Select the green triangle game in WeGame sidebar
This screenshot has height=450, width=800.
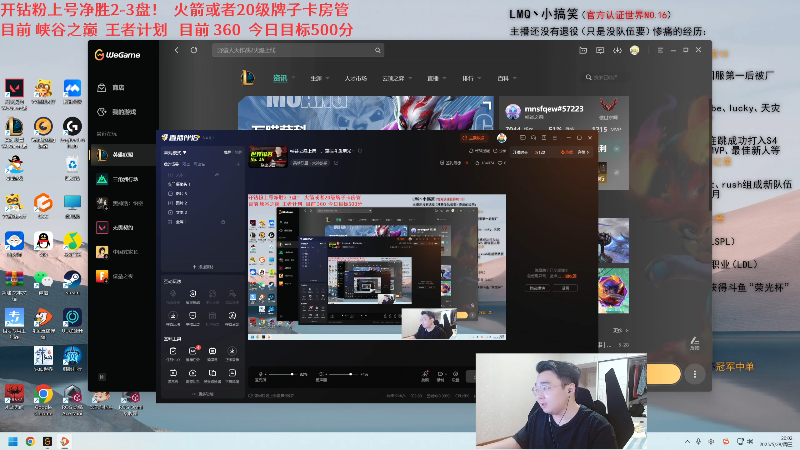click(102, 179)
